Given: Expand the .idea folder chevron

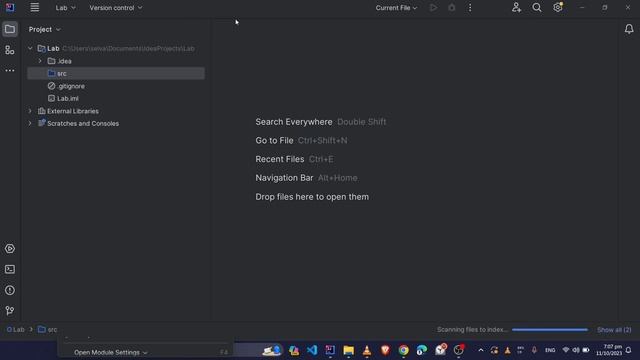Looking at the screenshot, I should [x=40, y=61].
